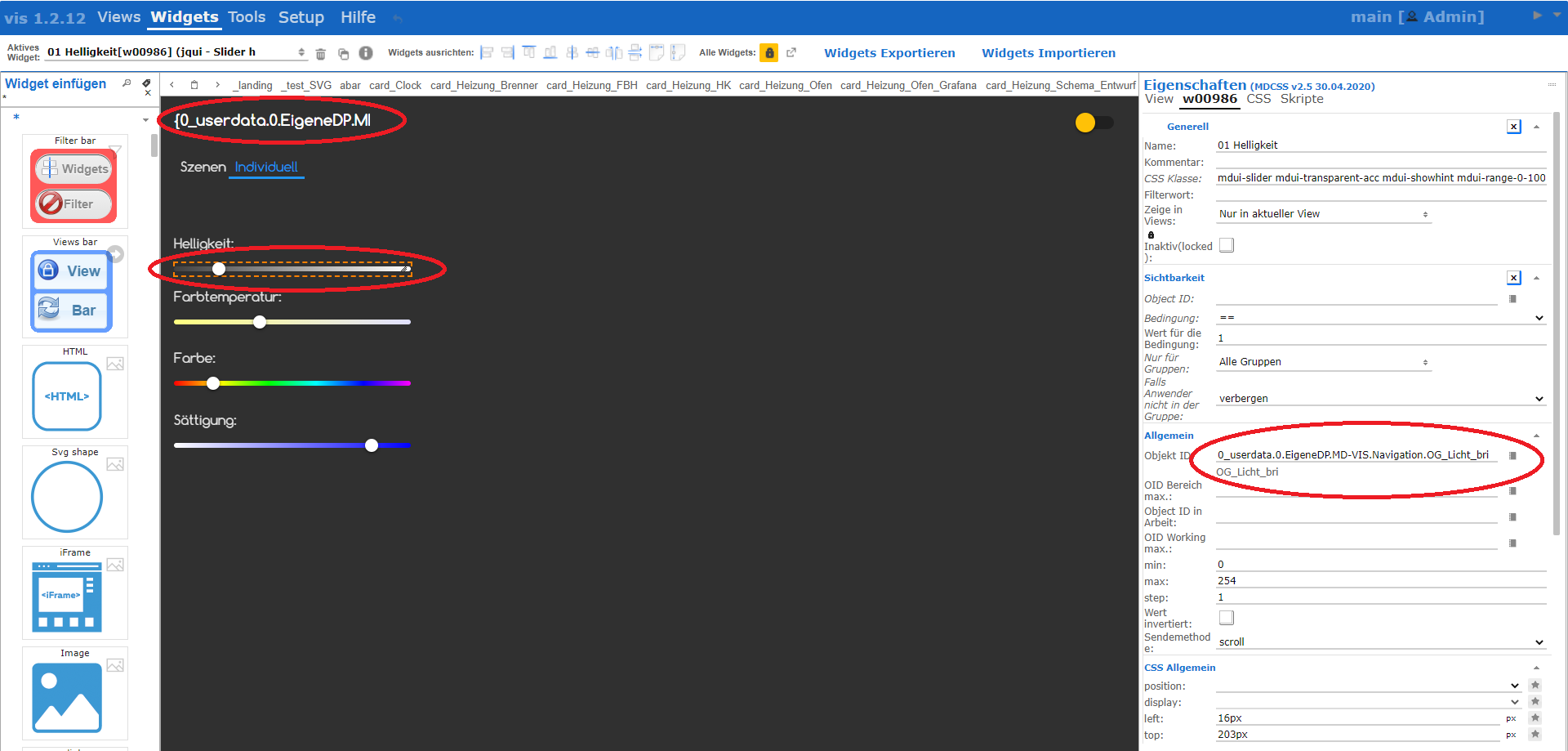Switch to View properties tab
The image size is (1568, 751).
click(x=1159, y=99)
